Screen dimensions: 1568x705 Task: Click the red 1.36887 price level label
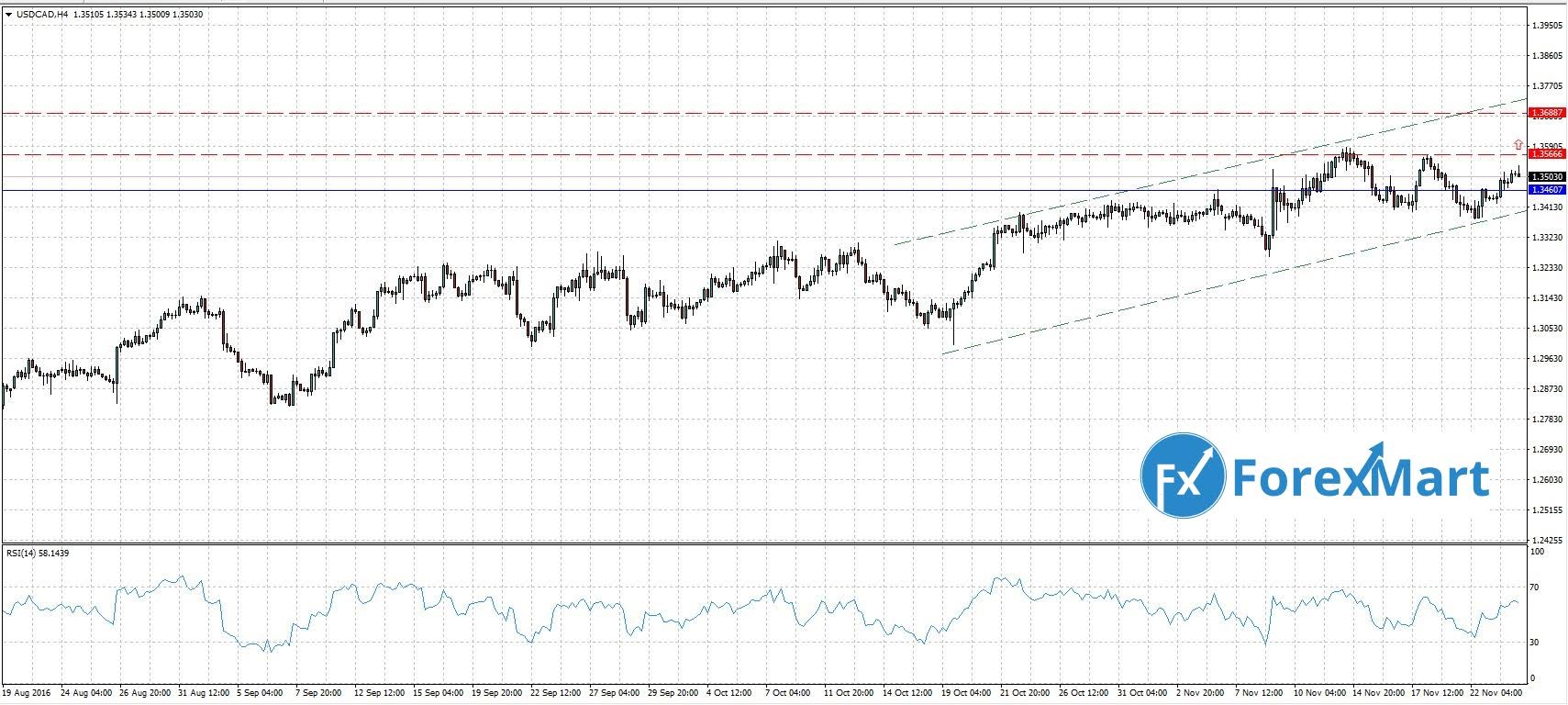click(x=1548, y=113)
